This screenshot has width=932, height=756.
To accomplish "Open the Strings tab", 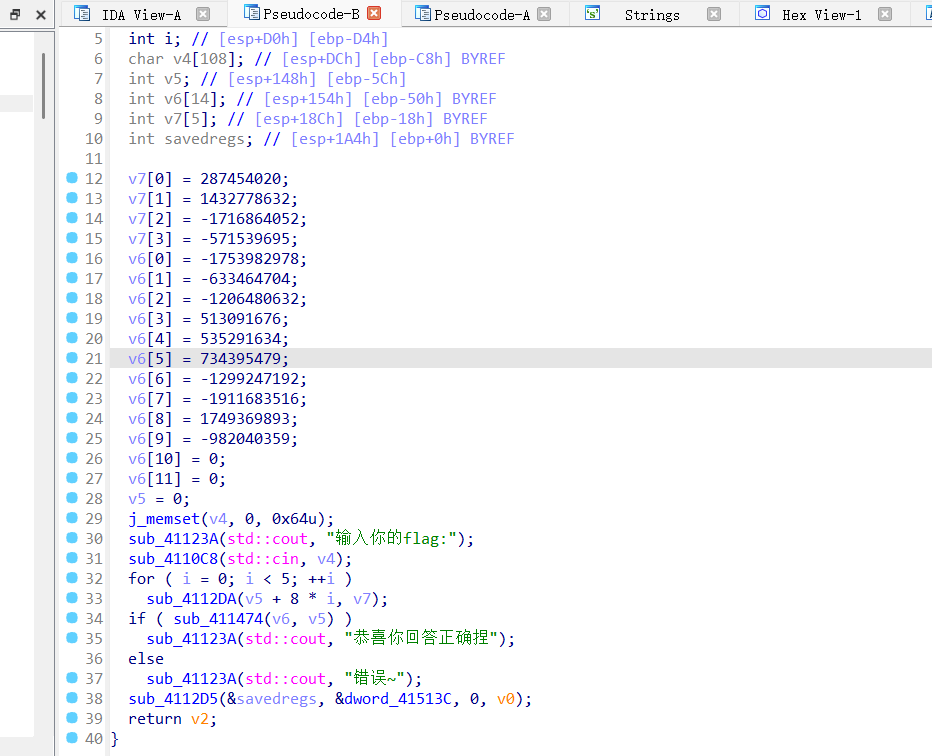I will pyautogui.click(x=652, y=15).
